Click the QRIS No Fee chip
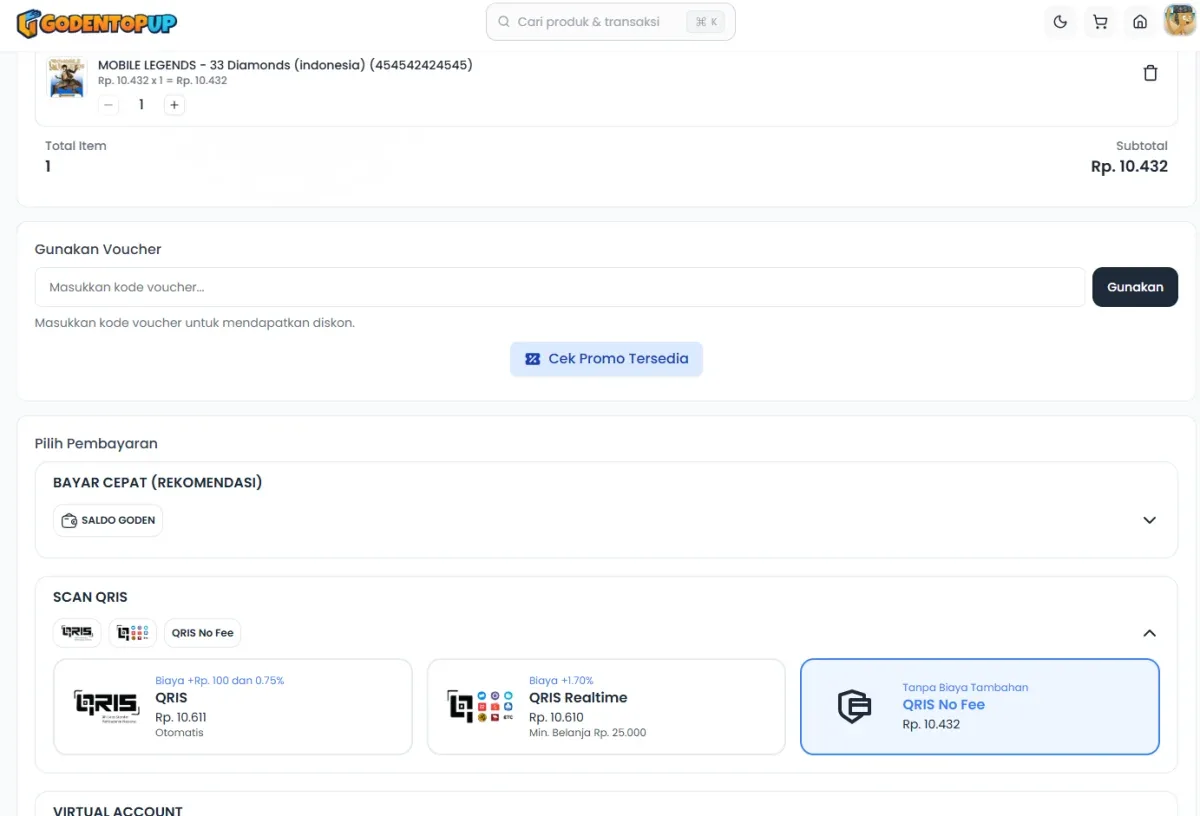This screenshot has width=1200, height=816. click(203, 633)
